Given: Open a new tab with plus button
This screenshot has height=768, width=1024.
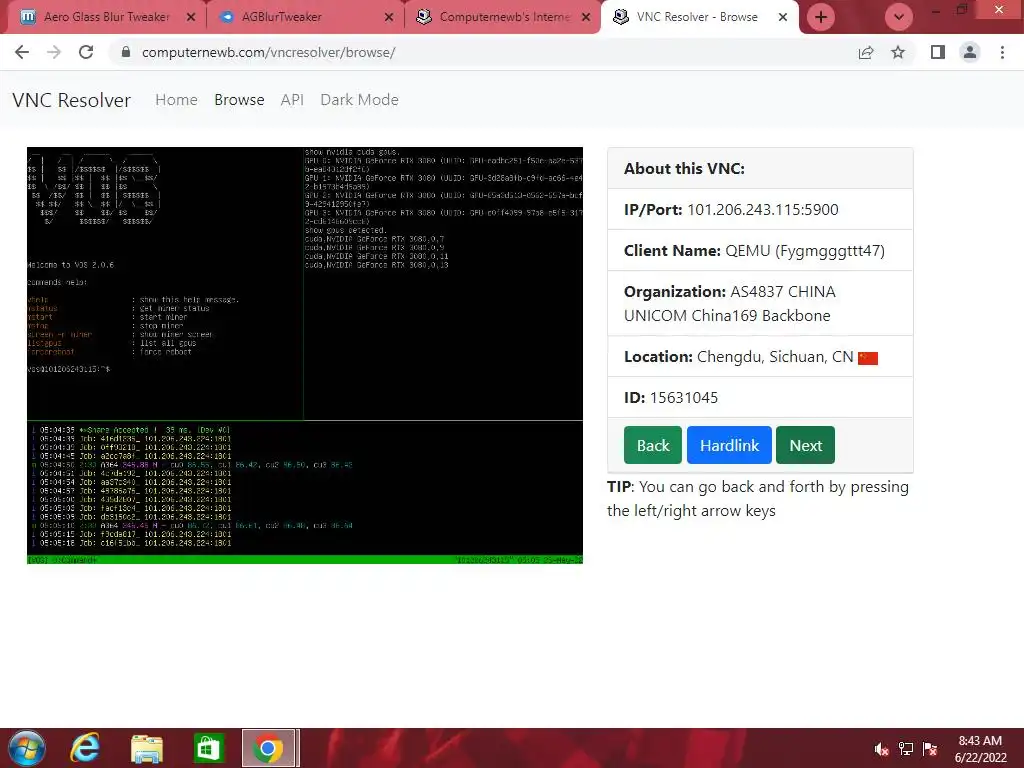Looking at the screenshot, I should [x=821, y=17].
